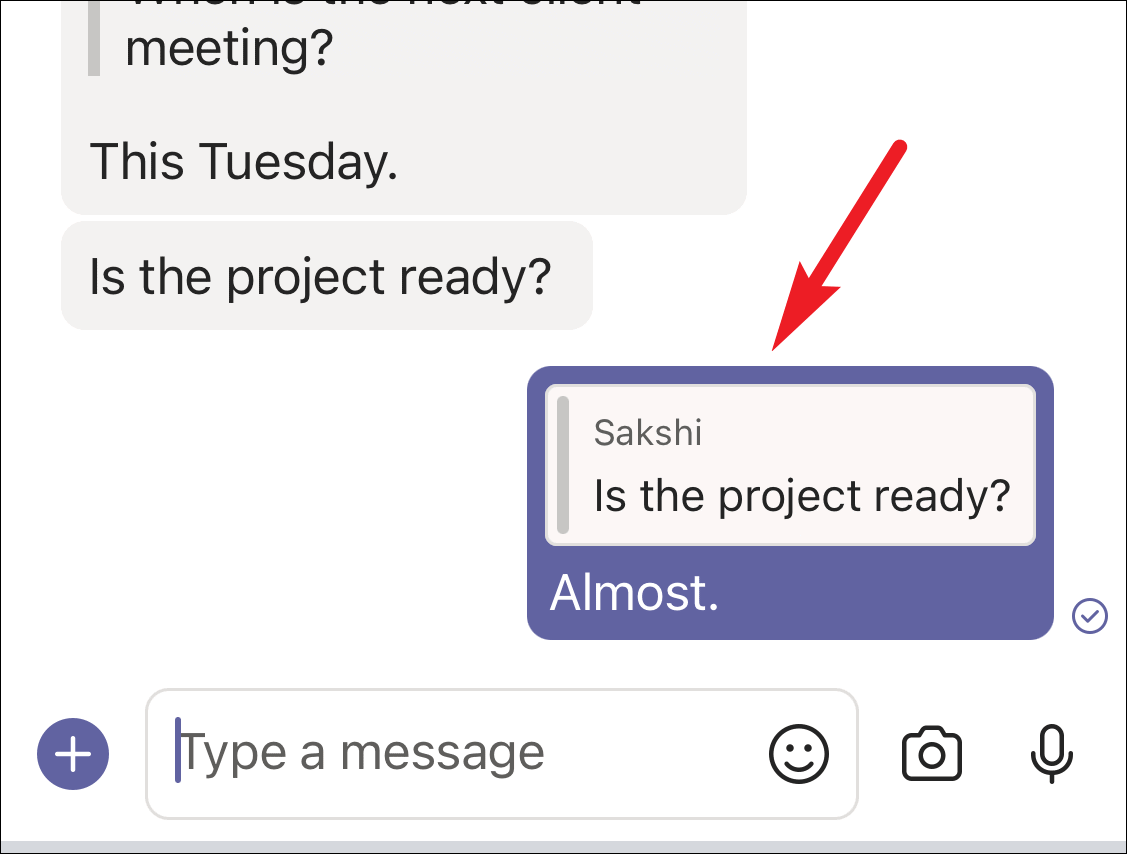Click gray quote bar beside Sakshi quote
The width and height of the screenshot is (1127, 854).
(563, 465)
